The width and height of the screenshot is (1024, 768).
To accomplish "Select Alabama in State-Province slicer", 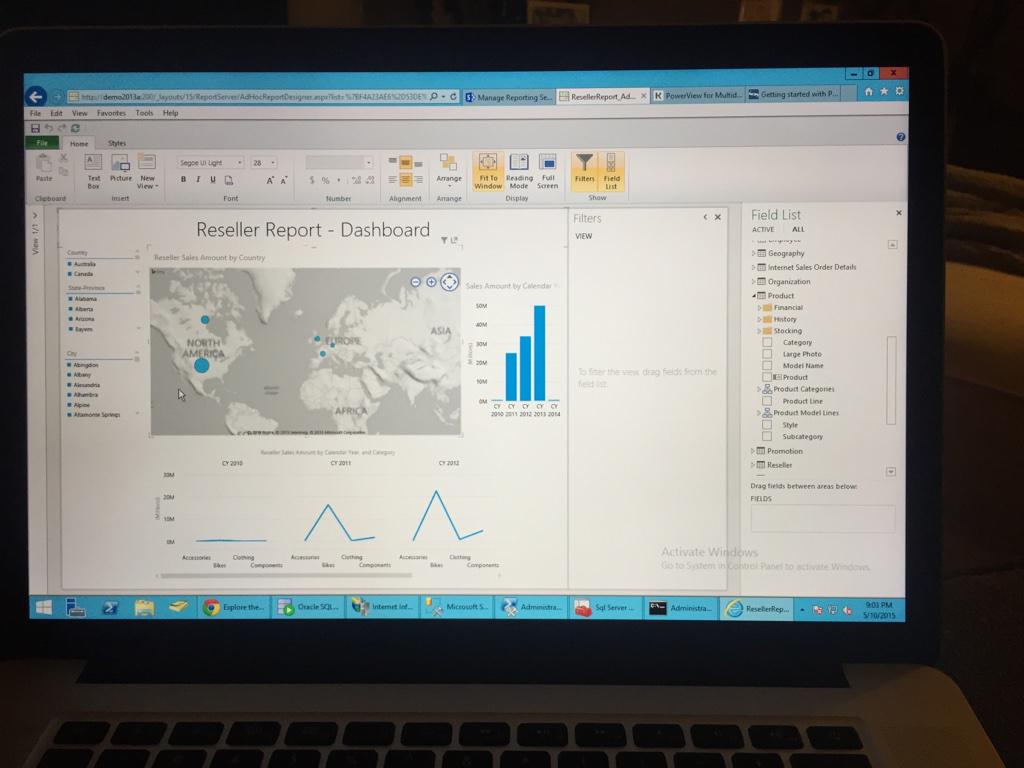I will [x=86, y=299].
